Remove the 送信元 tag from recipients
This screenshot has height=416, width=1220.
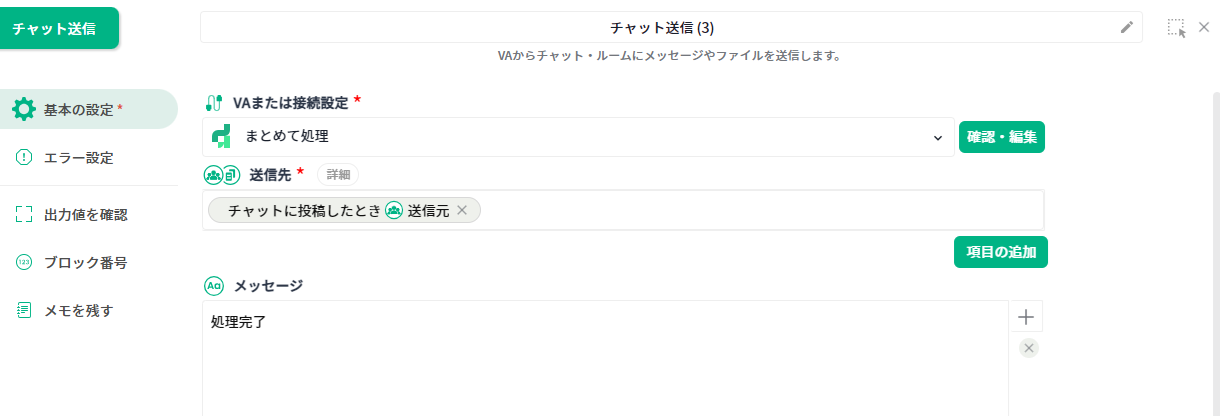(461, 210)
